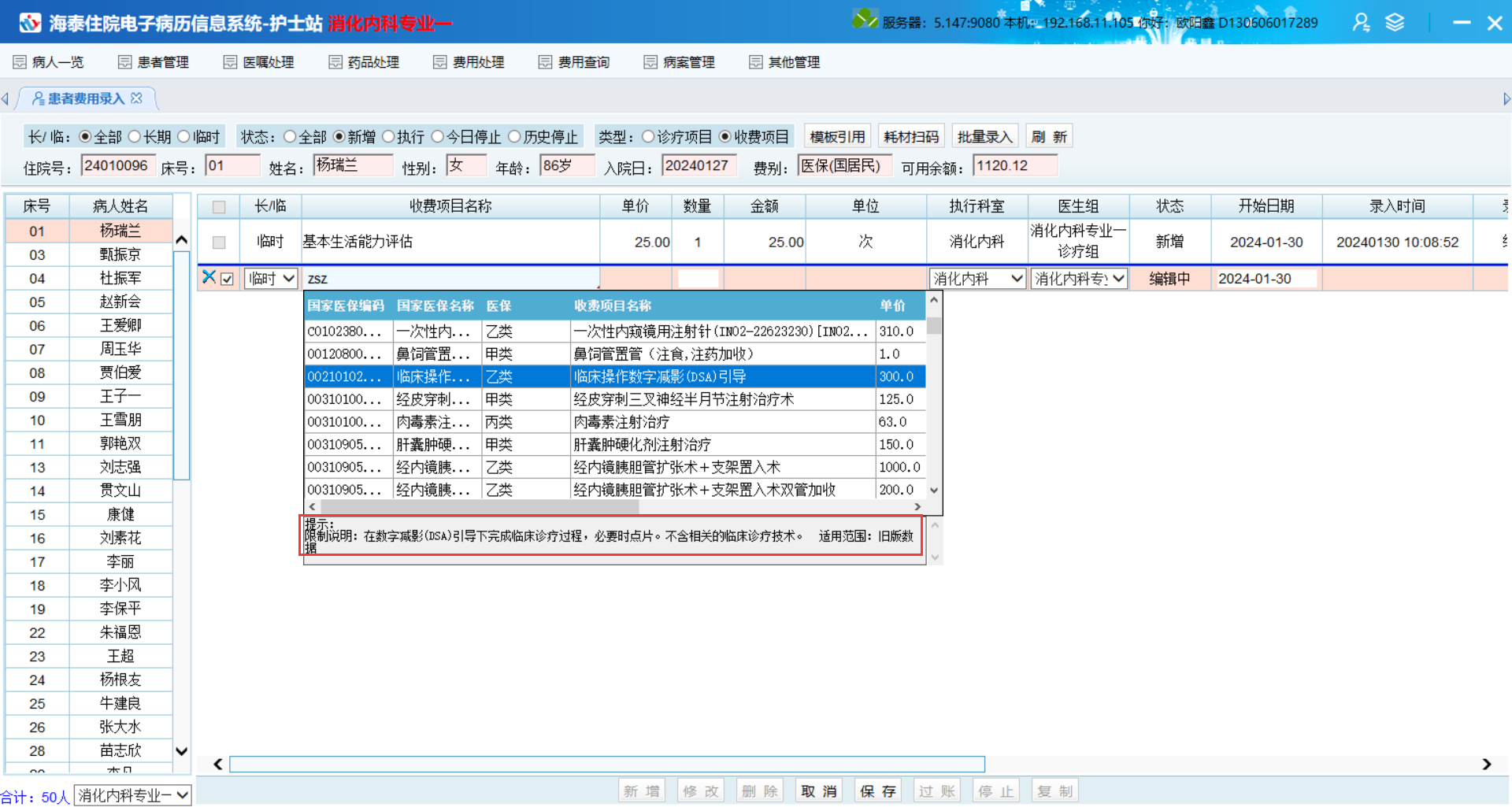This screenshot has width=1512, height=811.
Task: Close the 患者费用录入 tab
Action: pos(137,98)
